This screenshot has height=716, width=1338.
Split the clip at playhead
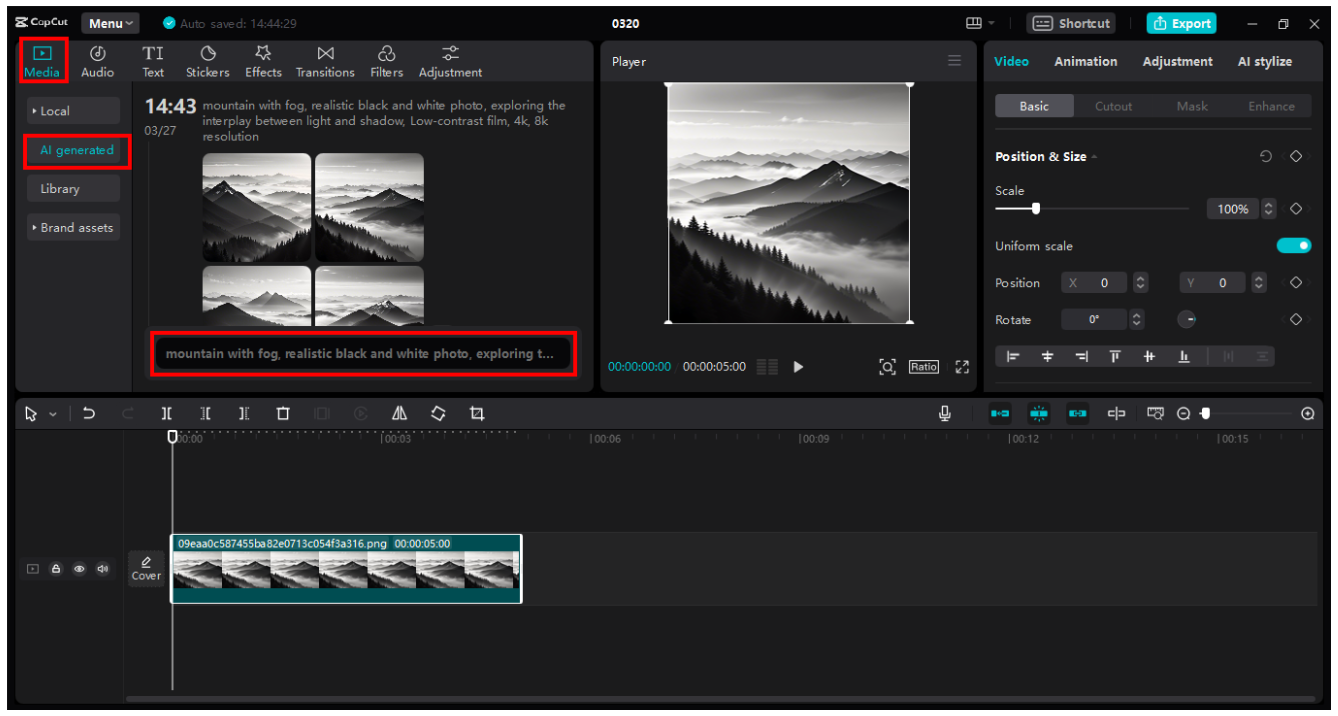(x=167, y=413)
